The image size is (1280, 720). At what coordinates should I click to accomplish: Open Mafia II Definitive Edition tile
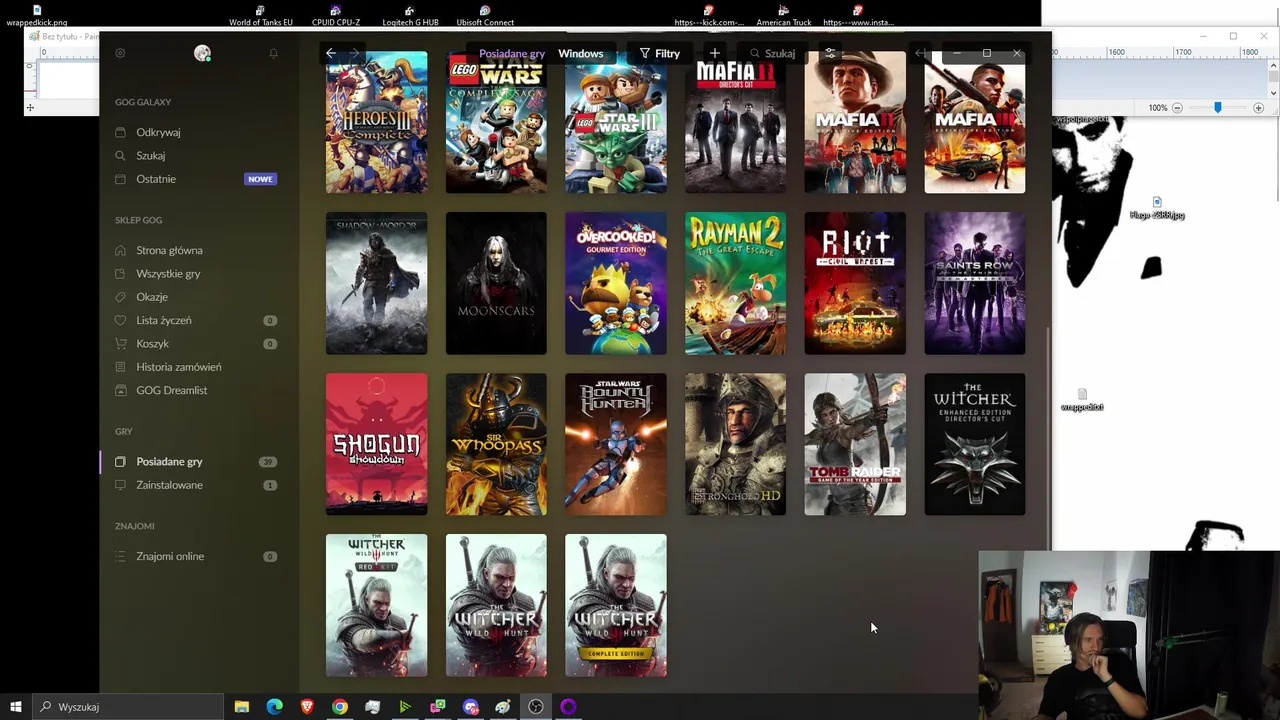point(855,122)
